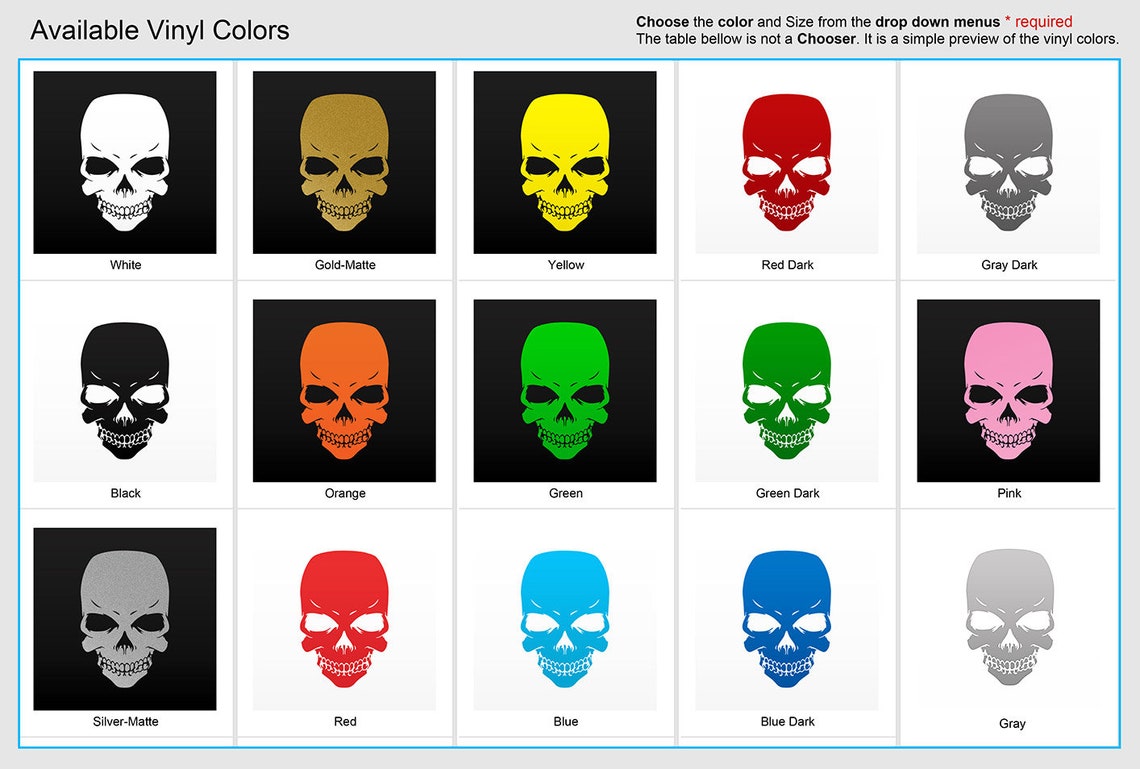Screen dimensions: 1140x769
Task: Click the red required notice text
Action: point(1039,21)
